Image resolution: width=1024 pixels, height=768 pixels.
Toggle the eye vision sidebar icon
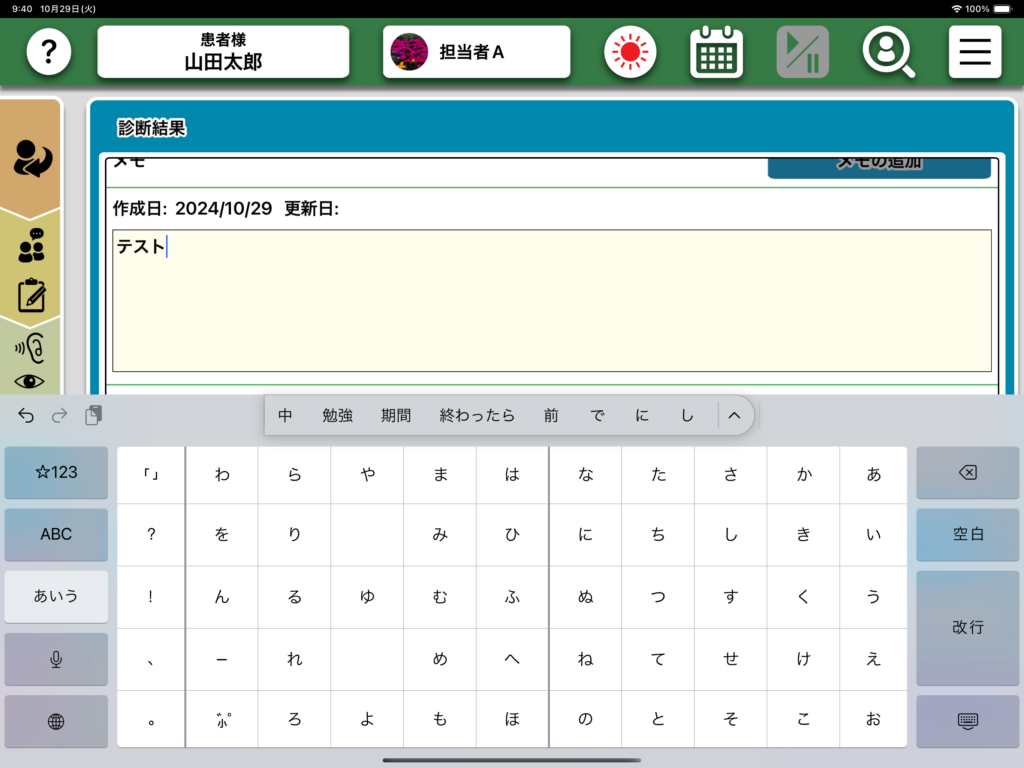(32, 381)
